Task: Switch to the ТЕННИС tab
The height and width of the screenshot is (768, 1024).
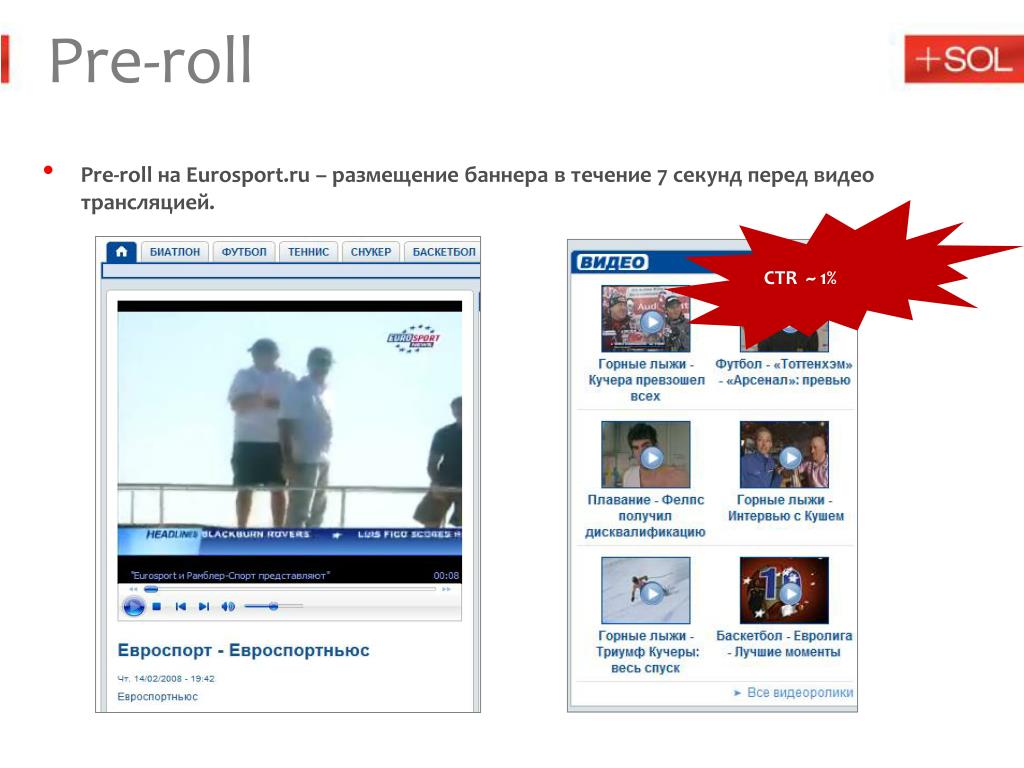Action: [308, 252]
